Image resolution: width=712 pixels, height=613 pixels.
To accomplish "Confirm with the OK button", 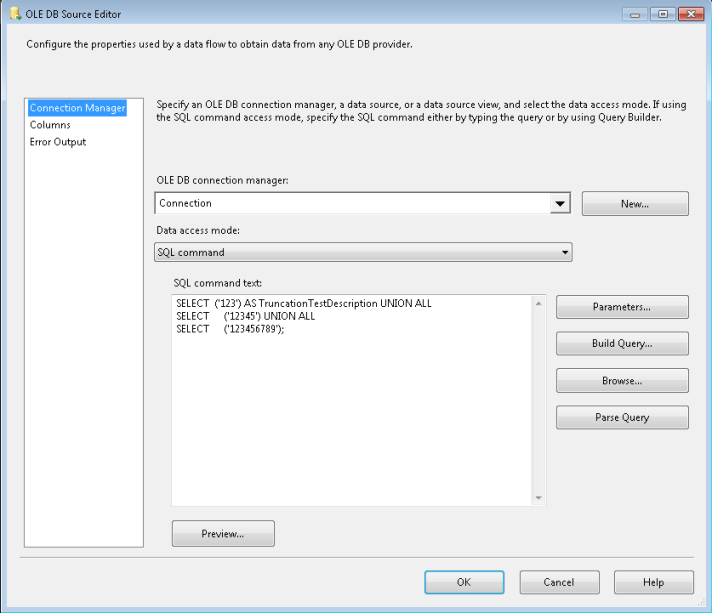I will tap(464, 582).
